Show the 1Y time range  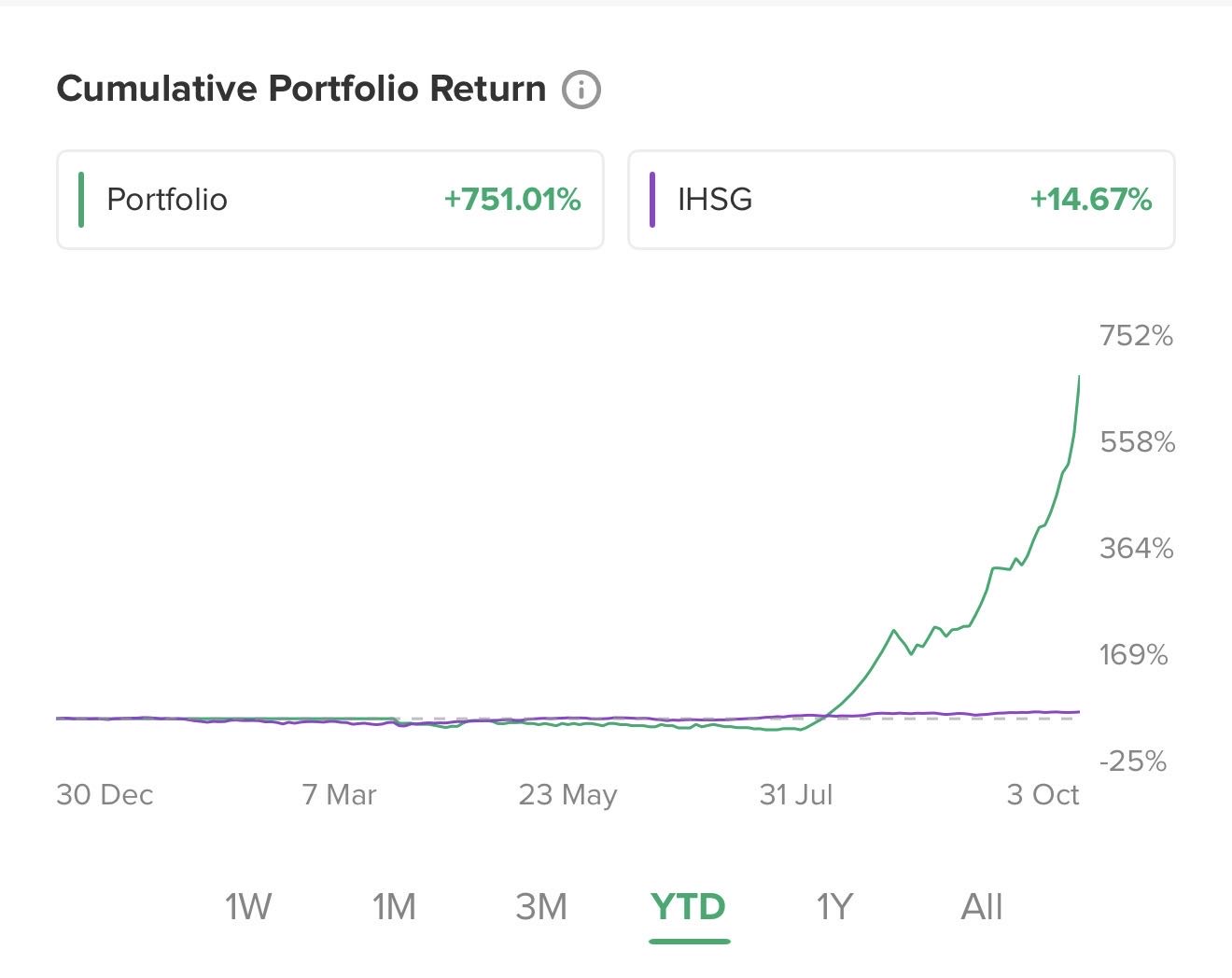(x=835, y=906)
